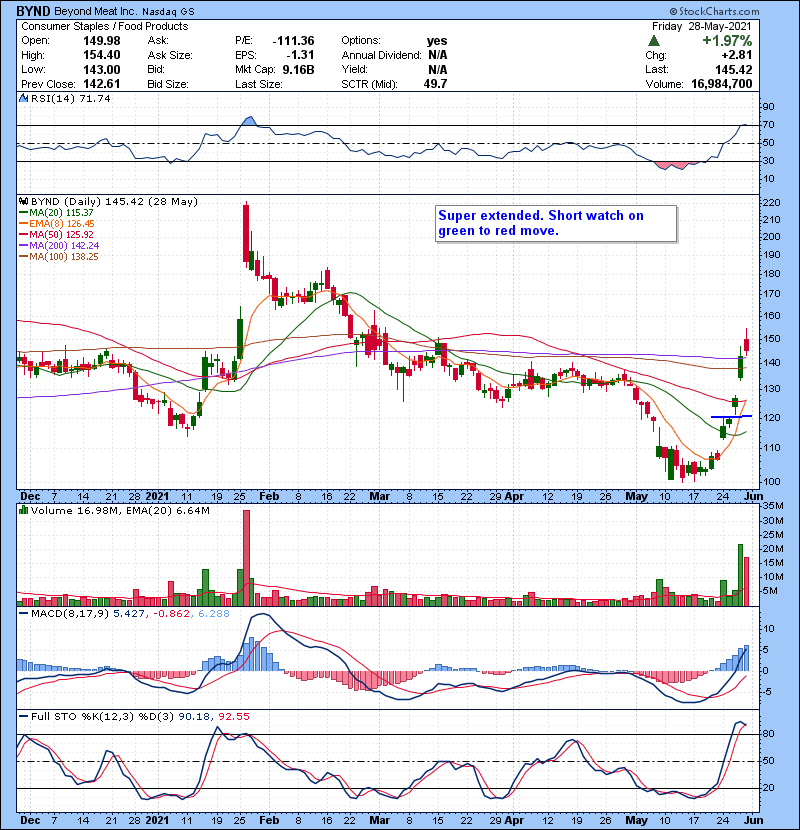
Task: Click the RSI panel chart icon
Action: tap(23, 98)
